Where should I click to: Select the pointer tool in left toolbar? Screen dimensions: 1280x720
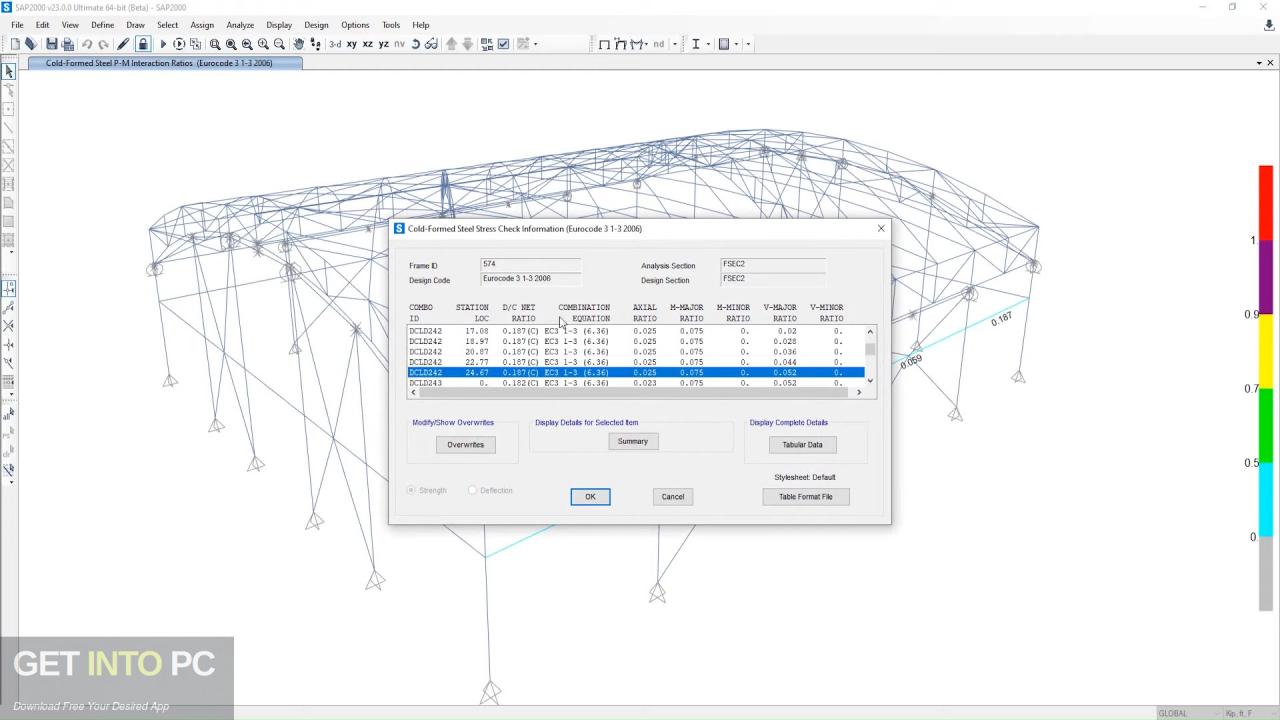click(x=9, y=72)
